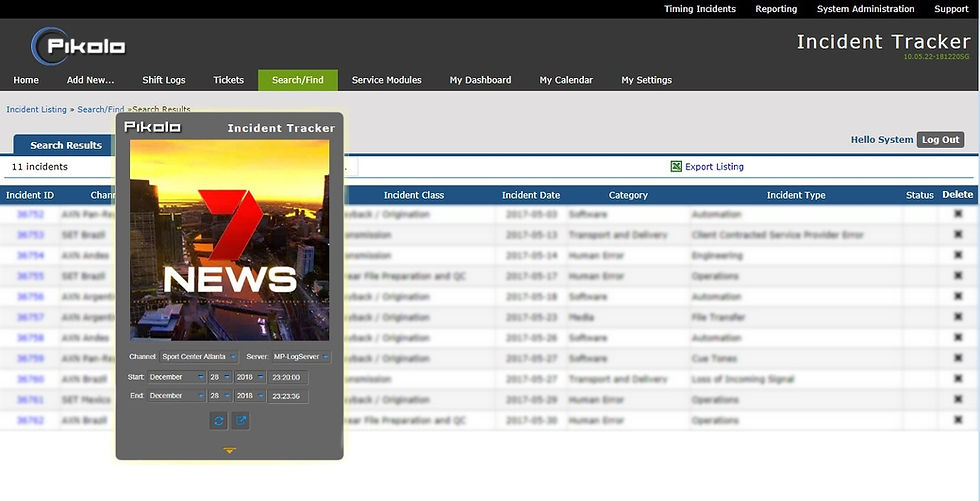Viewport: 980px width, 501px height.
Task: Click the Excel icon beside Export Listing
Action: coord(676,166)
